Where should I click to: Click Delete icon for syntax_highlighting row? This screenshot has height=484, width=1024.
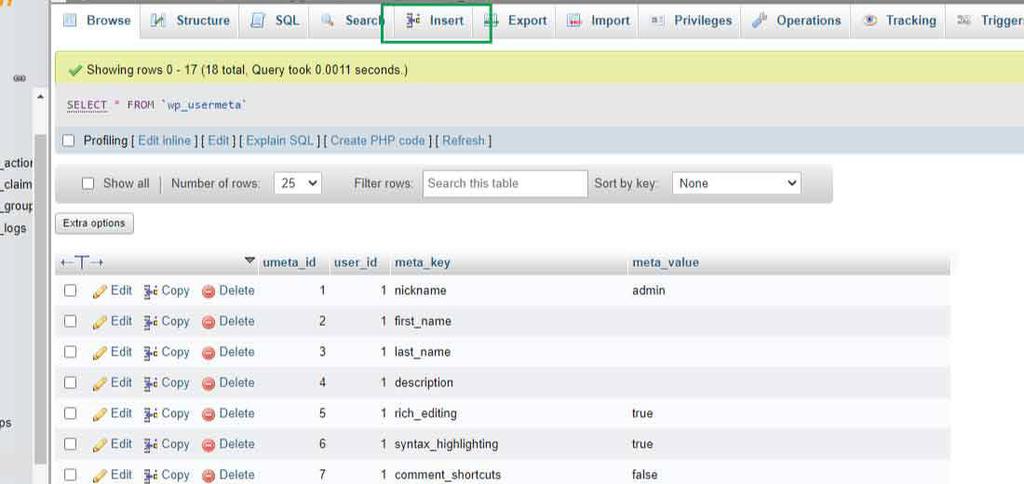click(208, 445)
